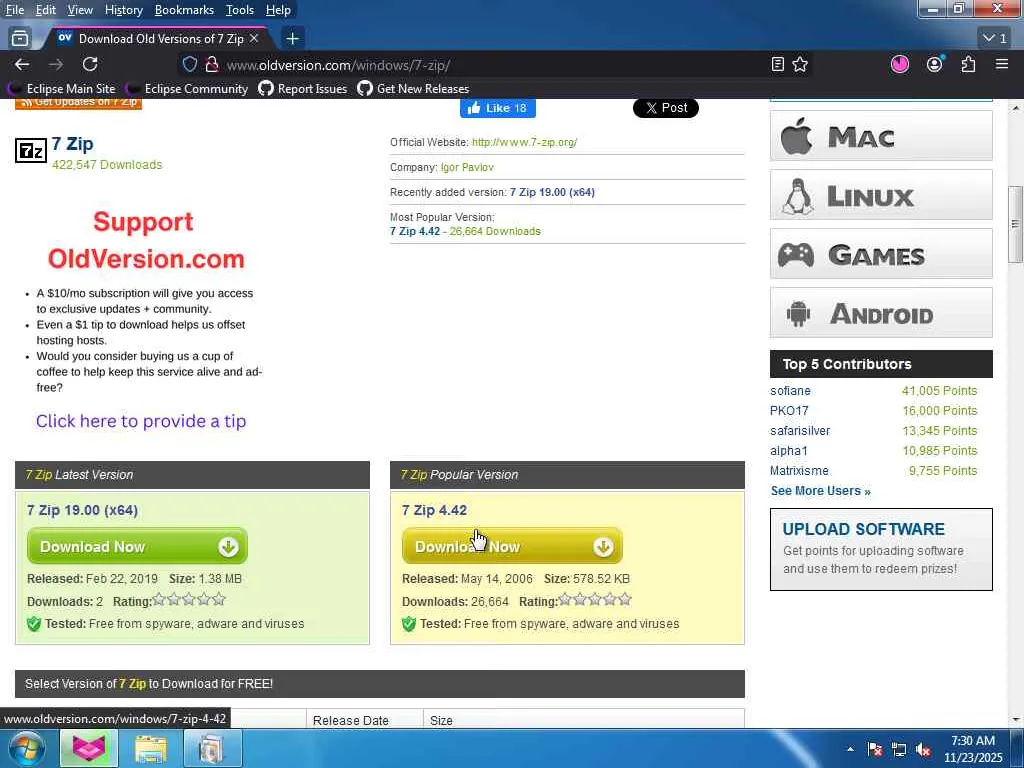Click the muted volume tray icon
Viewport: 1024px width, 768px height.
923,750
